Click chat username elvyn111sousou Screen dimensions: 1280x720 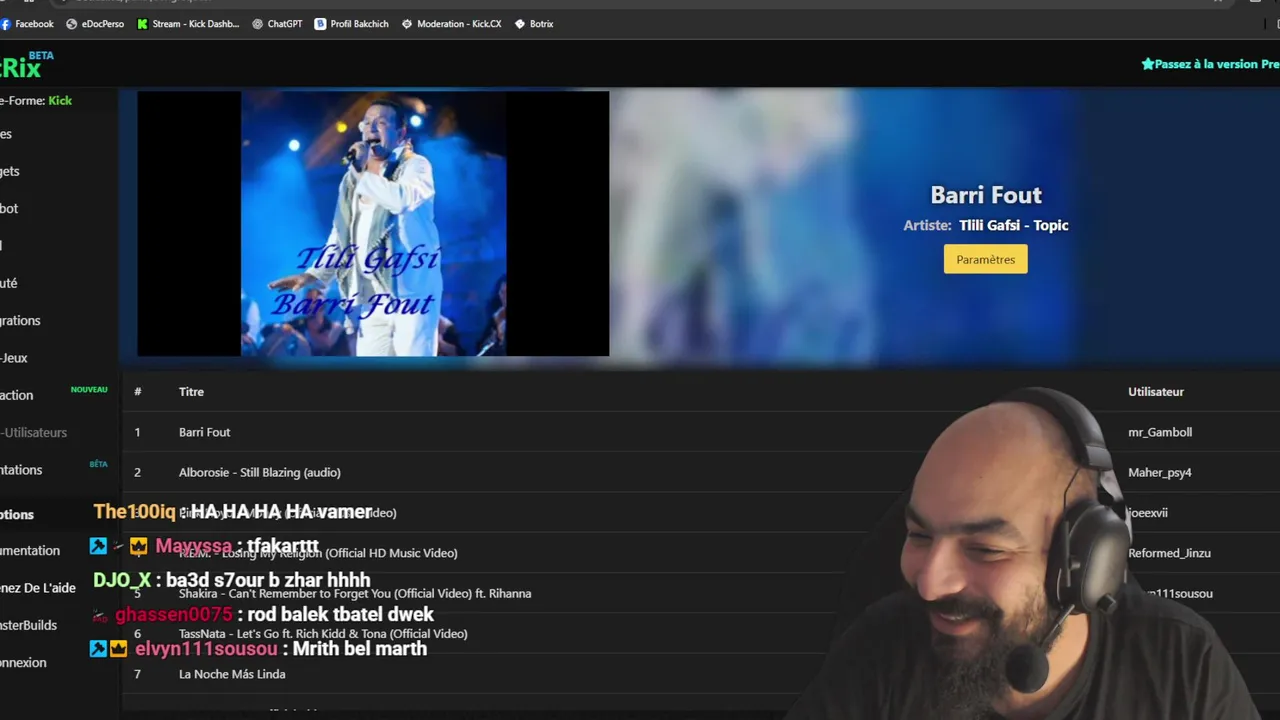[206, 649]
